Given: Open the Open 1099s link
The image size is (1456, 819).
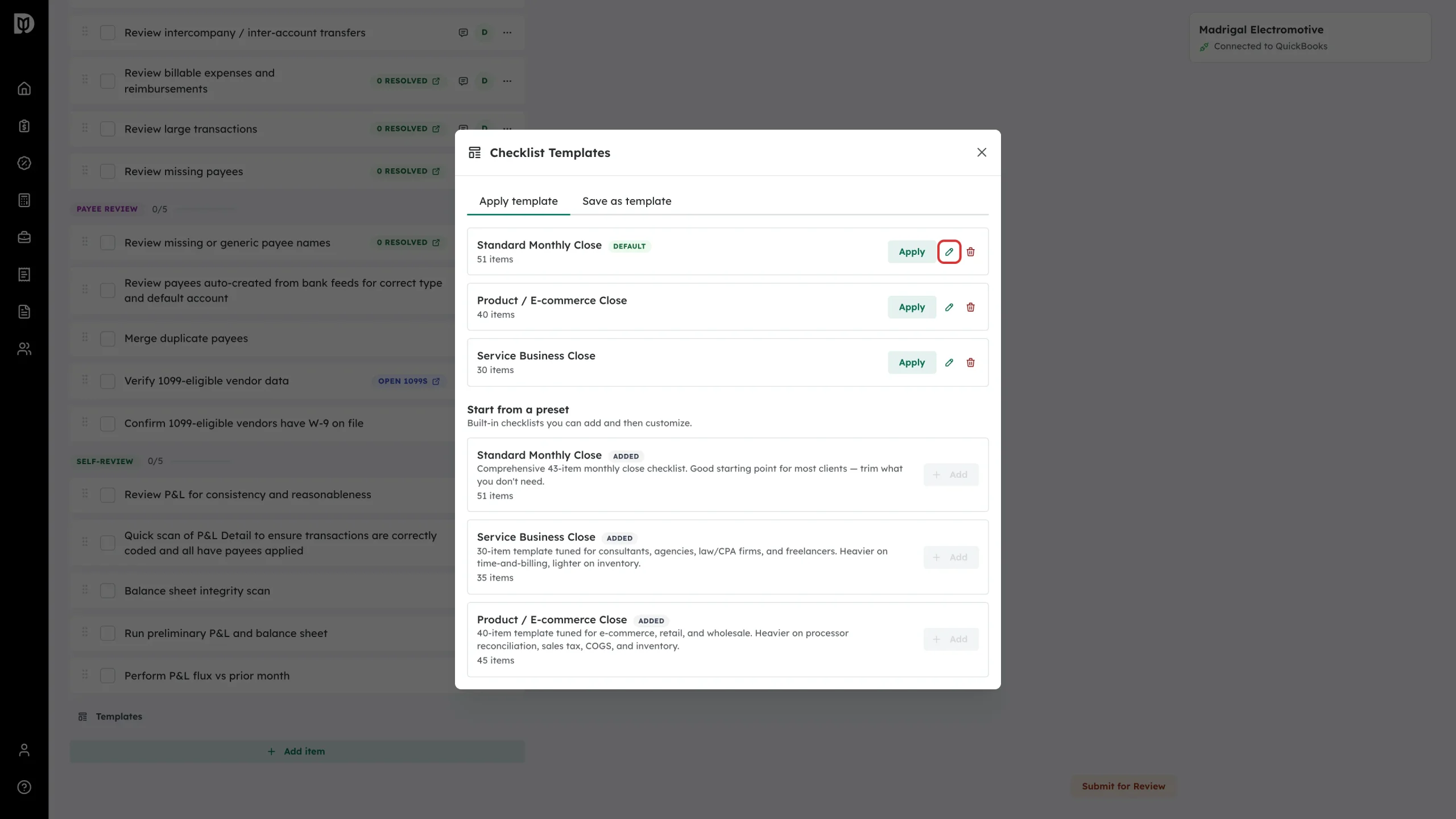Looking at the screenshot, I should pyautogui.click(x=408, y=381).
